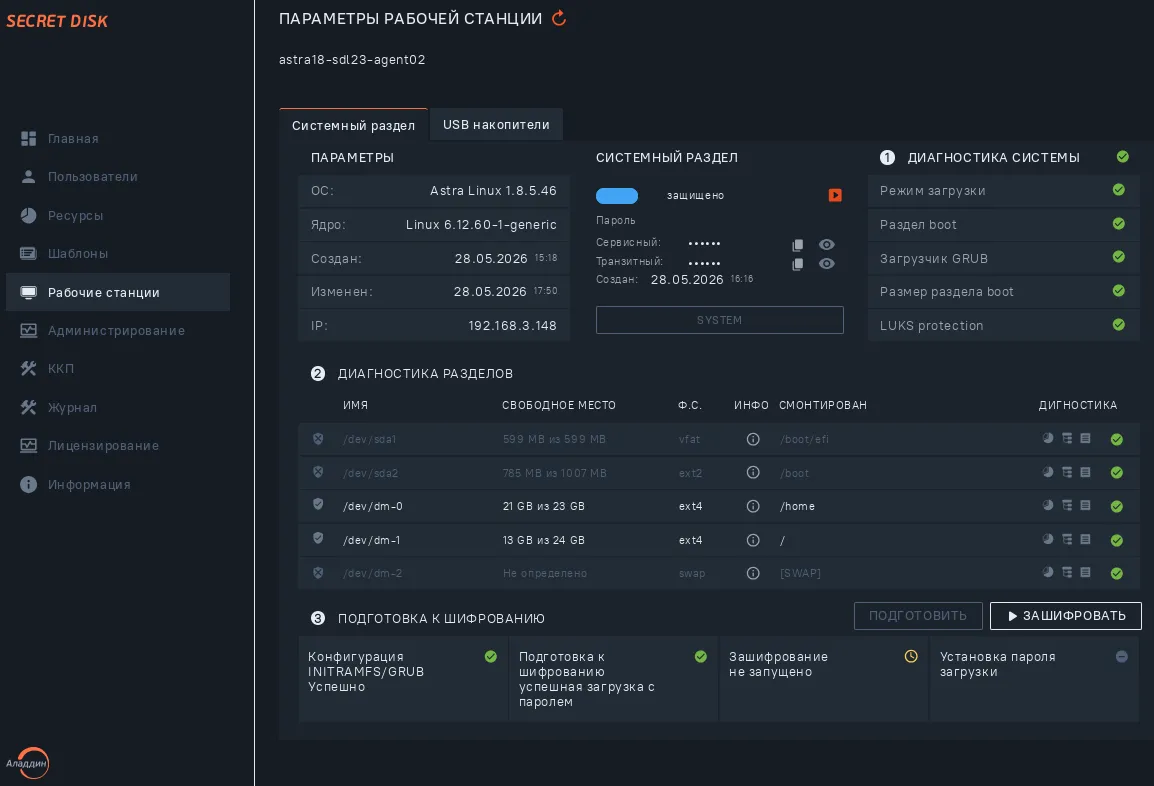
Task: Click the СВОБОДНОЕ МЕСТО column header
Action: click(559, 406)
